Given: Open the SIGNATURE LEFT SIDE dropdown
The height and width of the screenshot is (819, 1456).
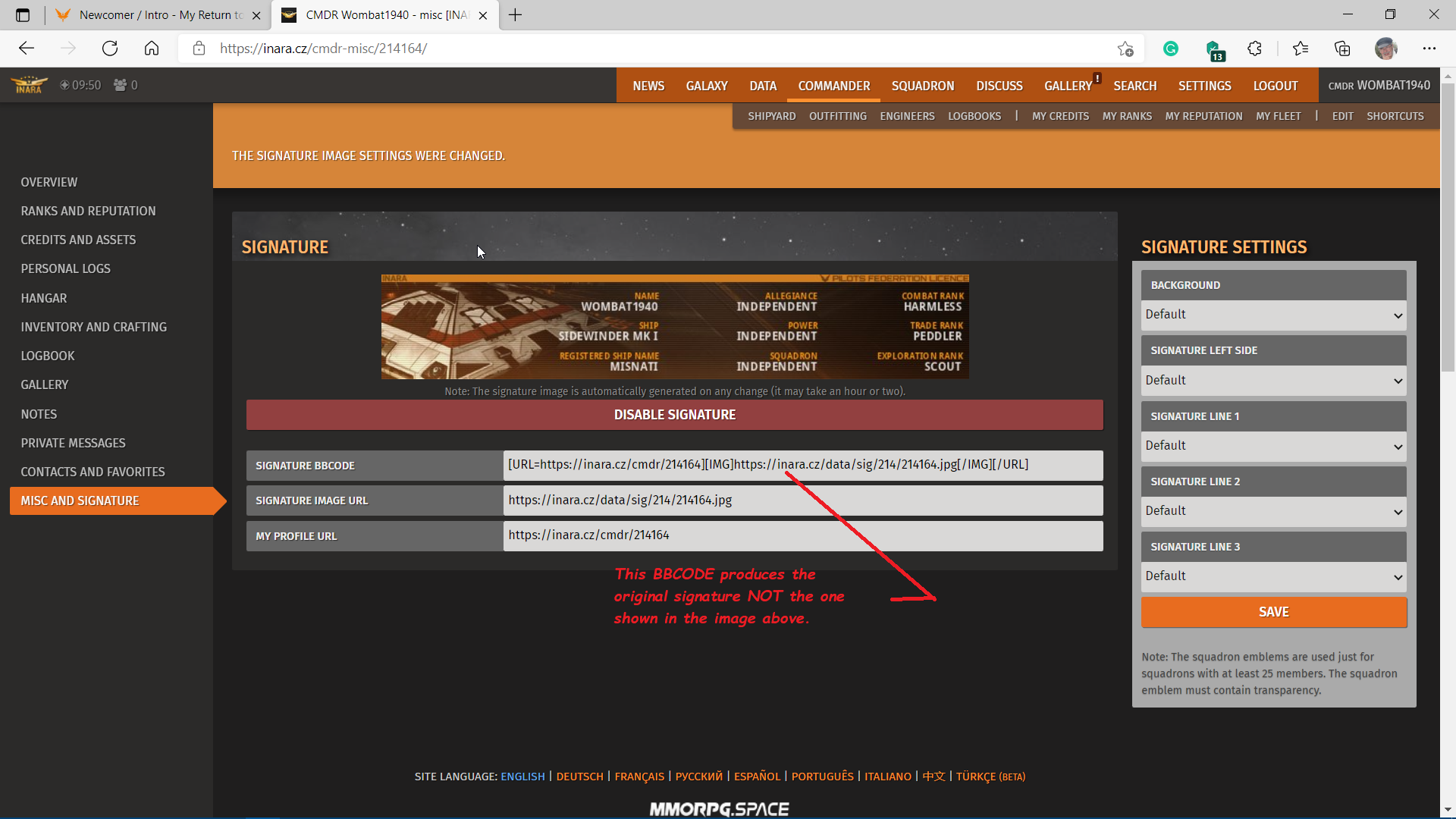Looking at the screenshot, I should point(1273,380).
